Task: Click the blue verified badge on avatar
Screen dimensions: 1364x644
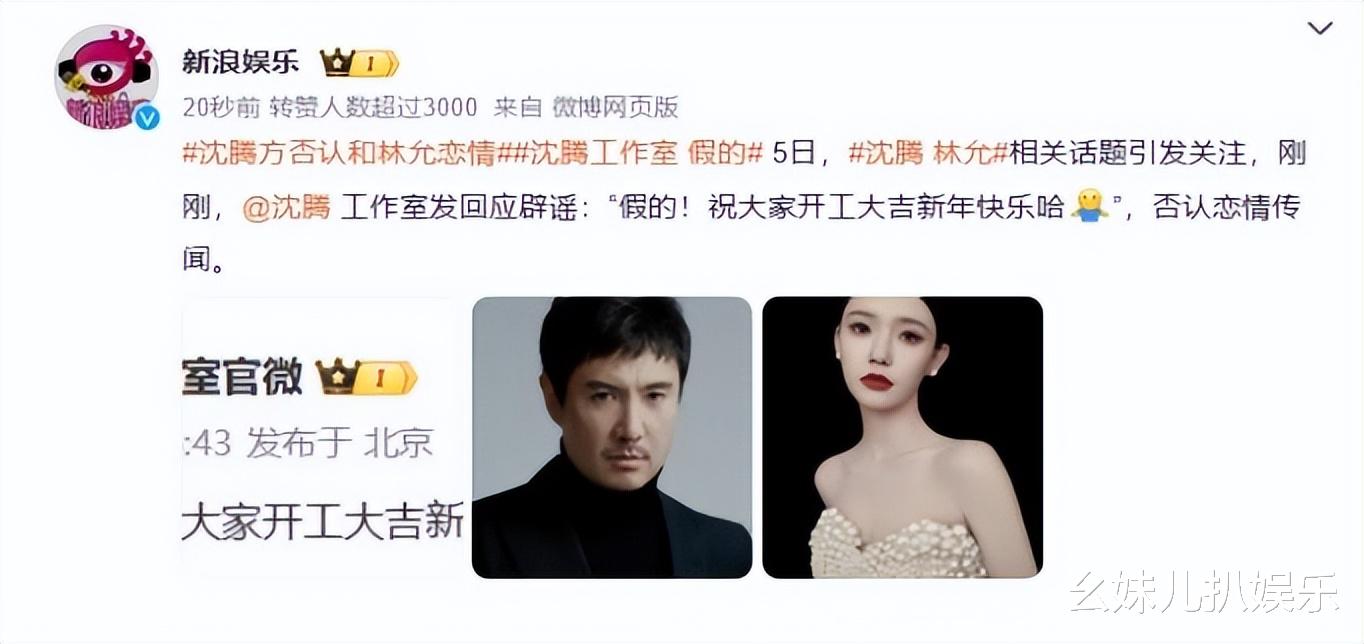Action: pos(146,118)
